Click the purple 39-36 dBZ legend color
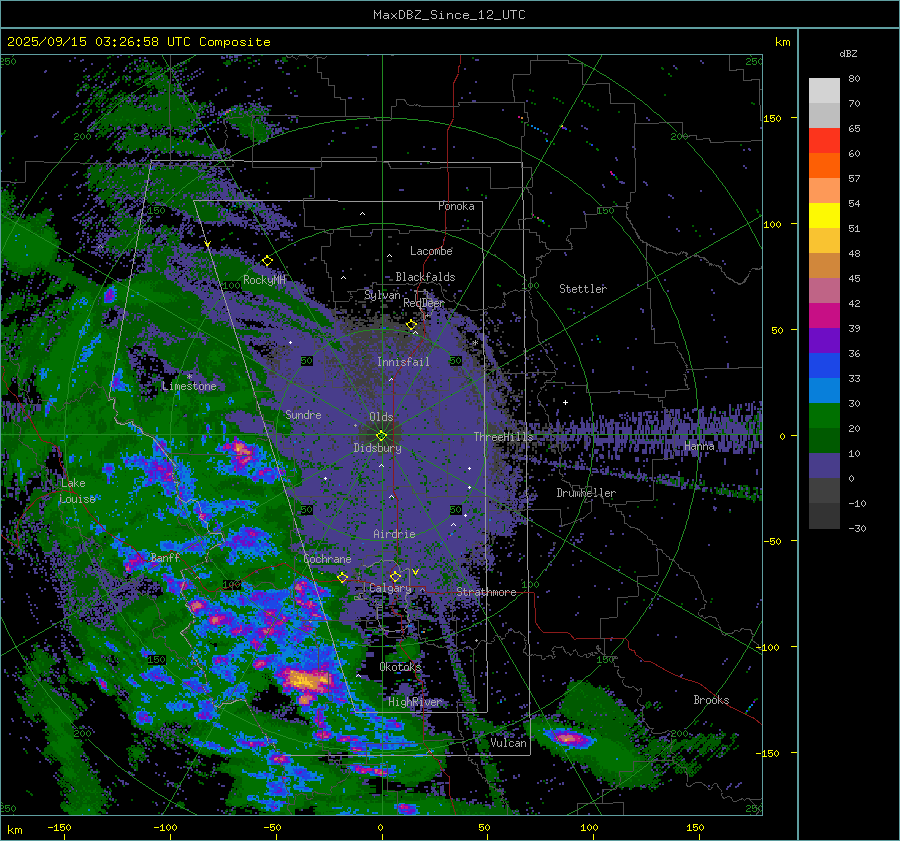The width and height of the screenshot is (900, 841). click(x=824, y=341)
